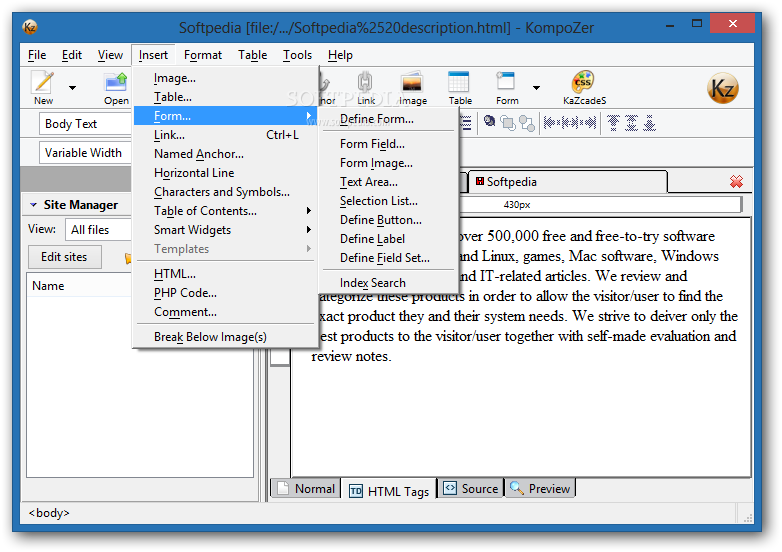The image size is (782, 552).
Task: Close the open Insert menu
Action: [x=153, y=55]
